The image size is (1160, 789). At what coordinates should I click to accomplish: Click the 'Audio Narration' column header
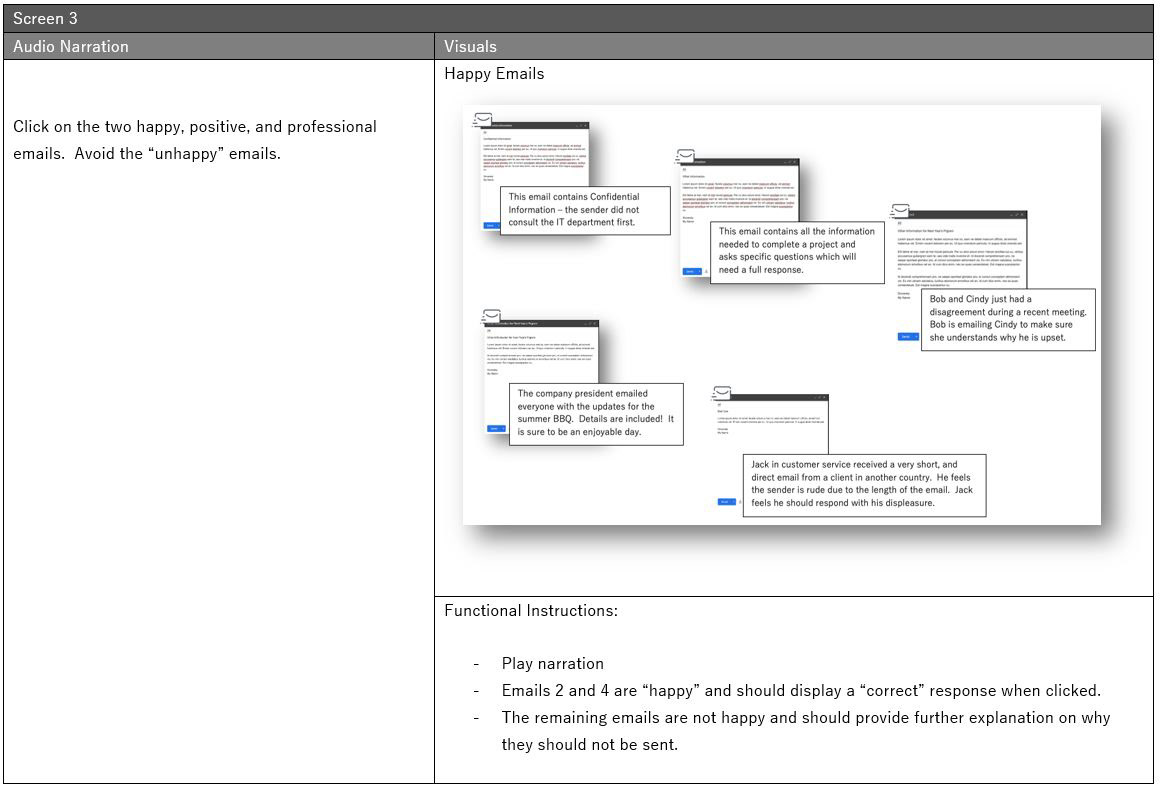71,47
